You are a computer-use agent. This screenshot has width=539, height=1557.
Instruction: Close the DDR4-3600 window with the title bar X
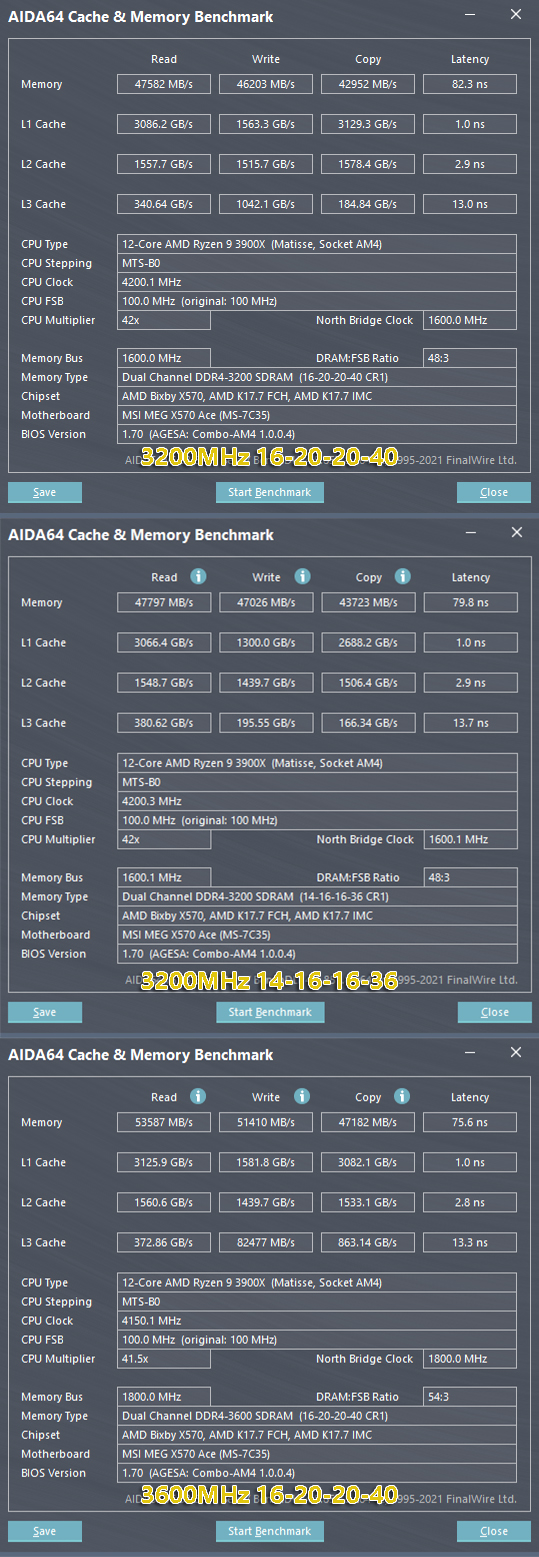pyautogui.click(x=516, y=1052)
